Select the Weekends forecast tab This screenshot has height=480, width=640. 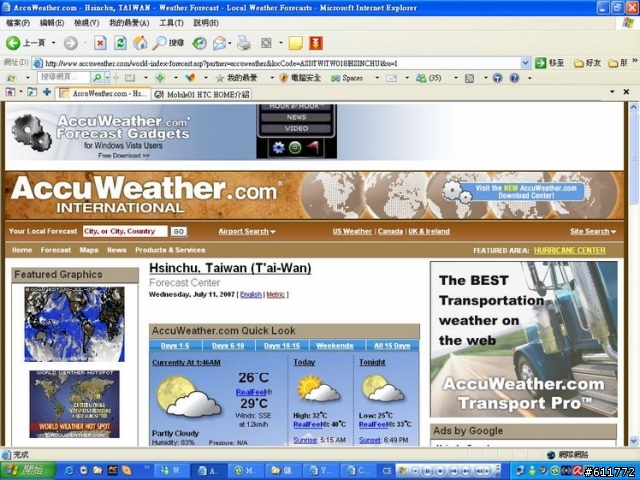pyautogui.click(x=335, y=346)
